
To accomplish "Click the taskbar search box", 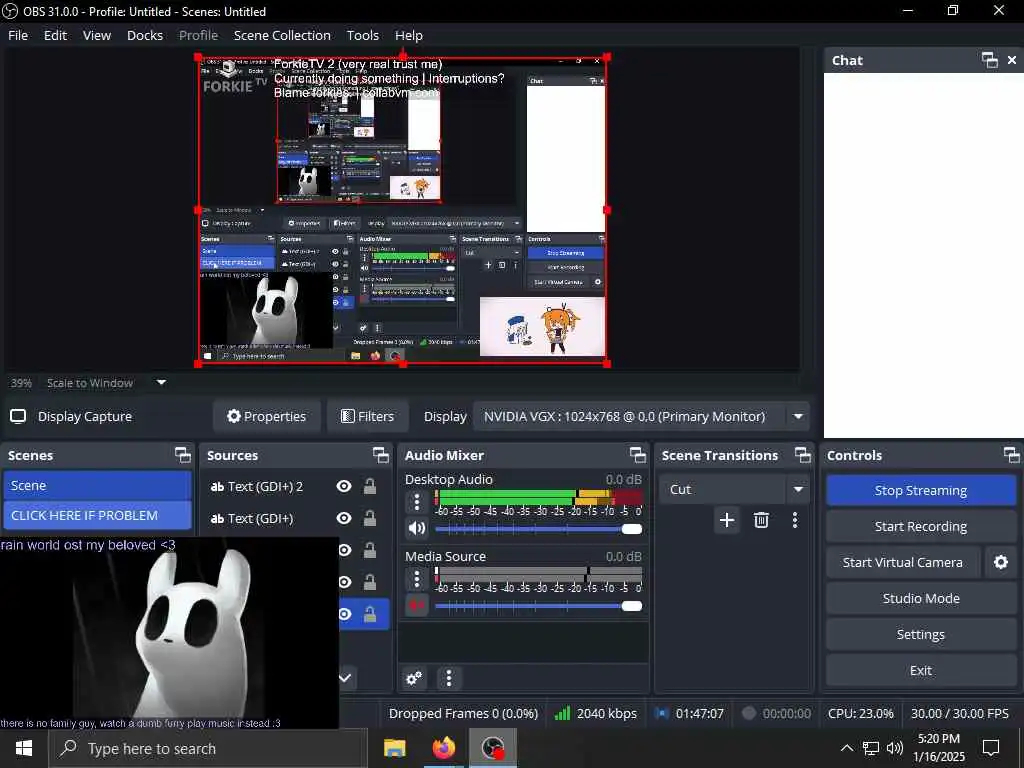I will (x=208, y=748).
